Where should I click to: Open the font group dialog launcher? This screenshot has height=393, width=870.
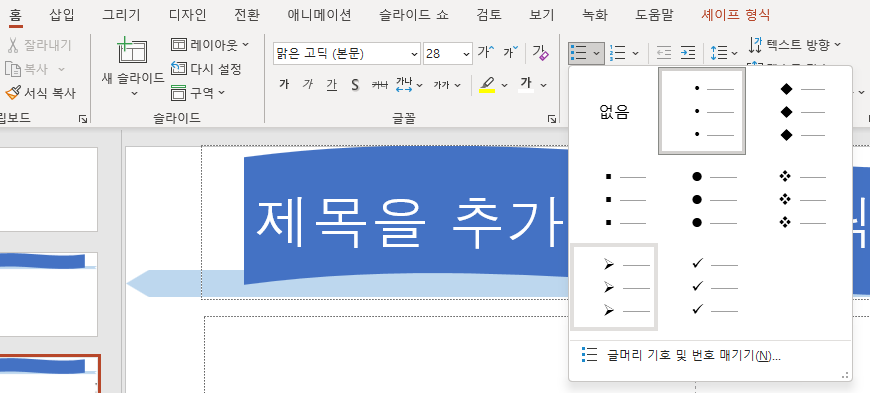[x=552, y=119]
